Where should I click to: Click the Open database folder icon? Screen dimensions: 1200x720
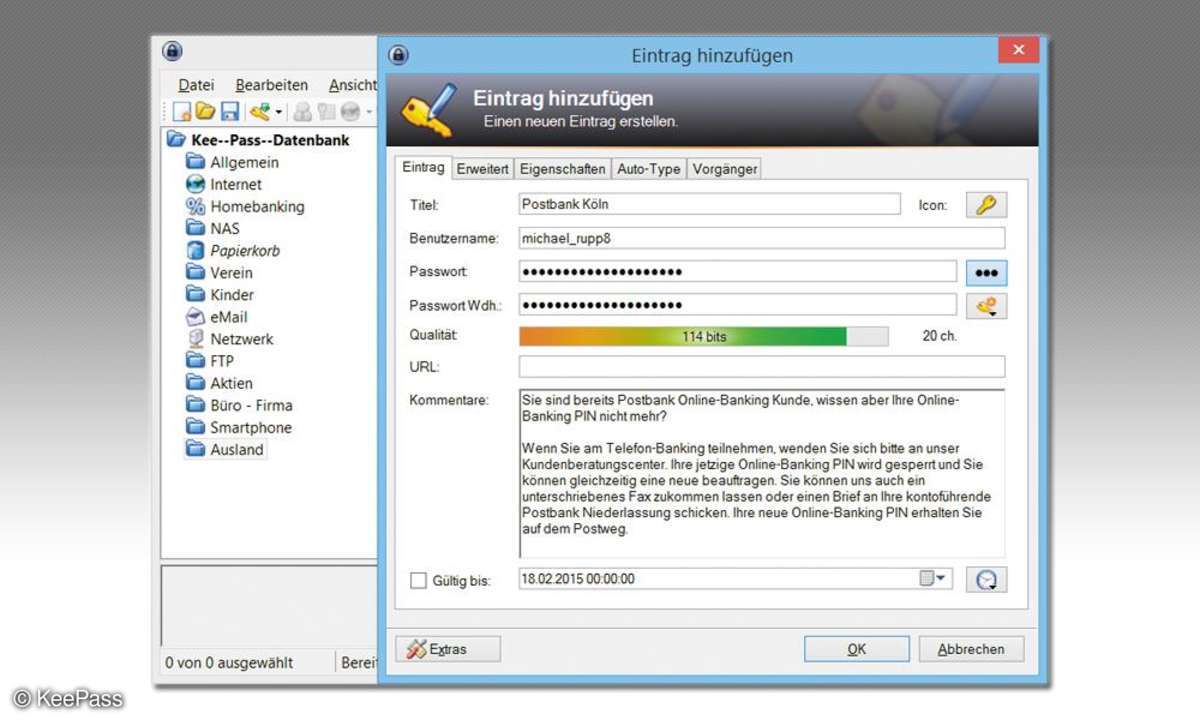[205, 112]
